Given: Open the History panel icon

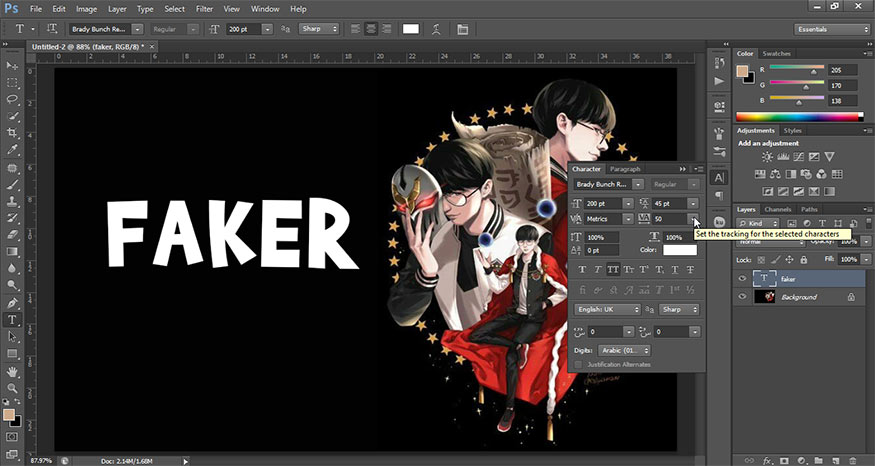Looking at the screenshot, I should point(719,63).
